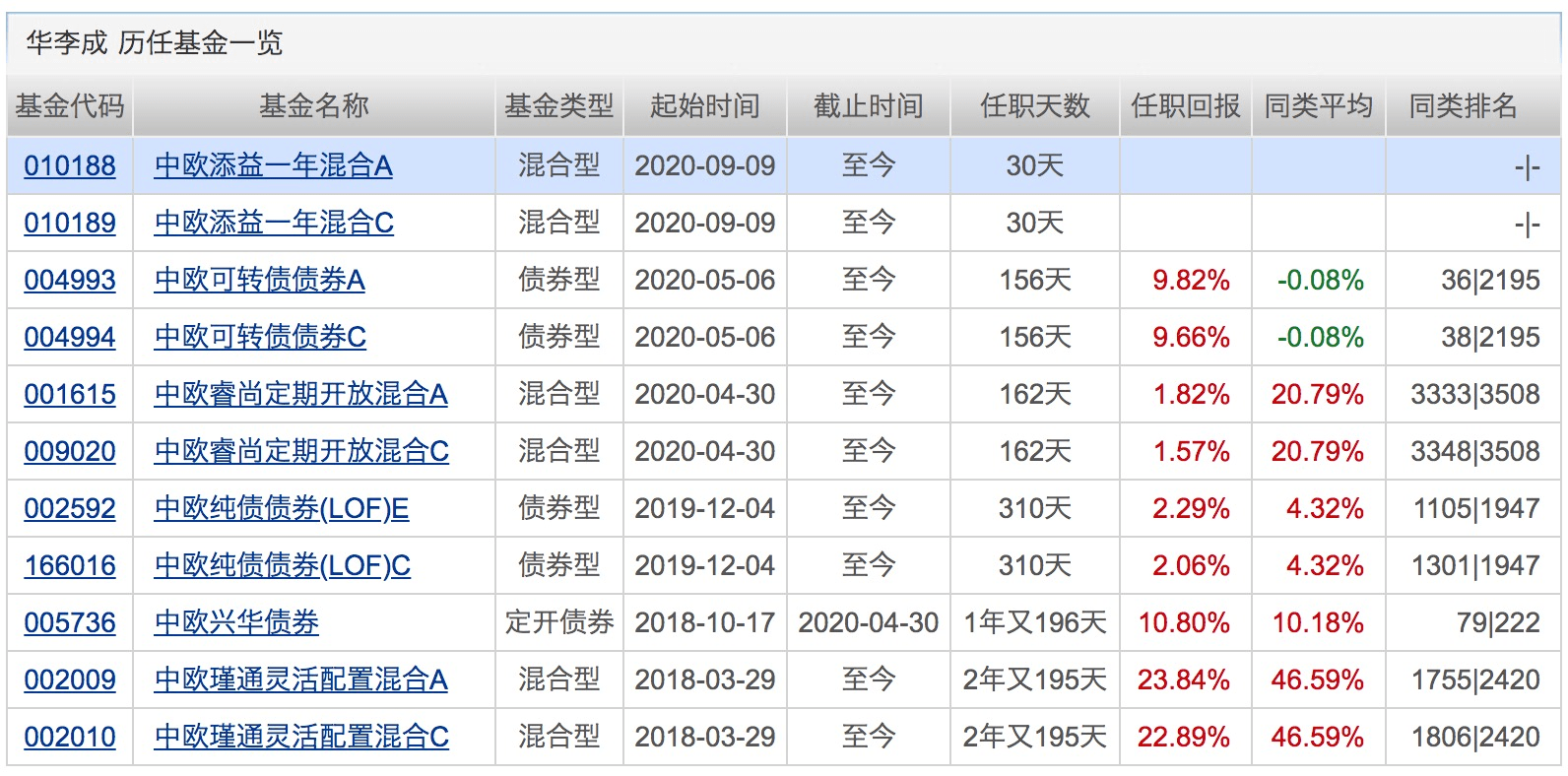Open fund 中欧瑾通灵活配置混合C
The width and height of the screenshot is (1568, 776).
pyautogui.click(x=301, y=737)
